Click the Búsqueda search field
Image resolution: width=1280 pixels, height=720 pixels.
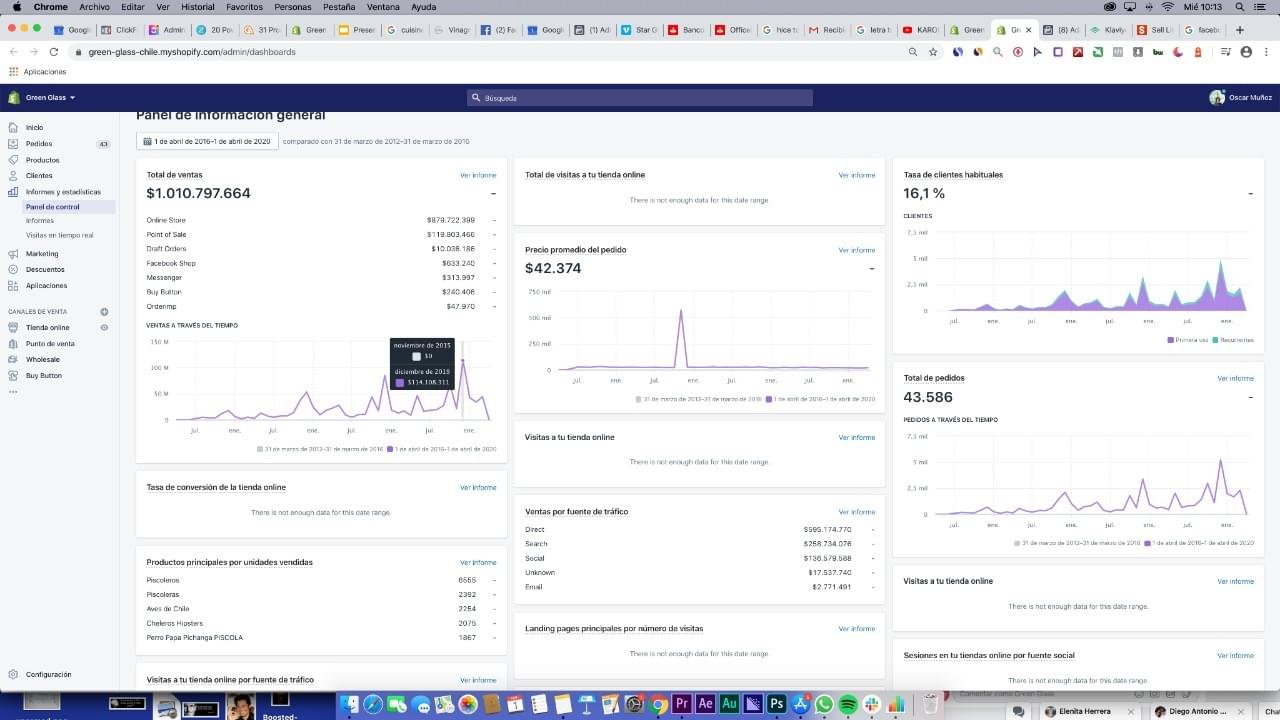tap(640, 98)
